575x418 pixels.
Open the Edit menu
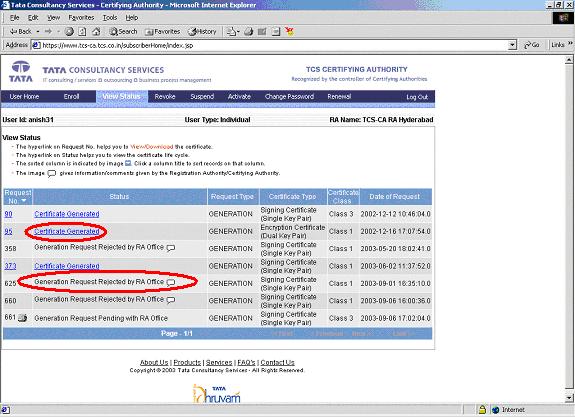(33, 18)
